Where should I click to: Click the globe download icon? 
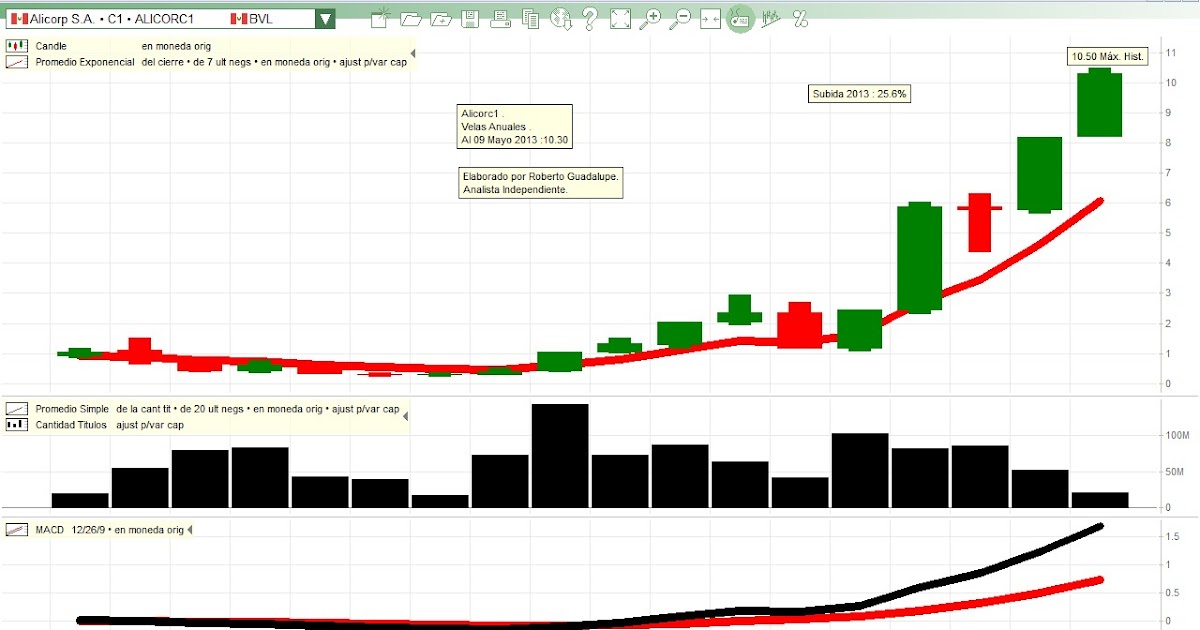click(x=560, y=18)
